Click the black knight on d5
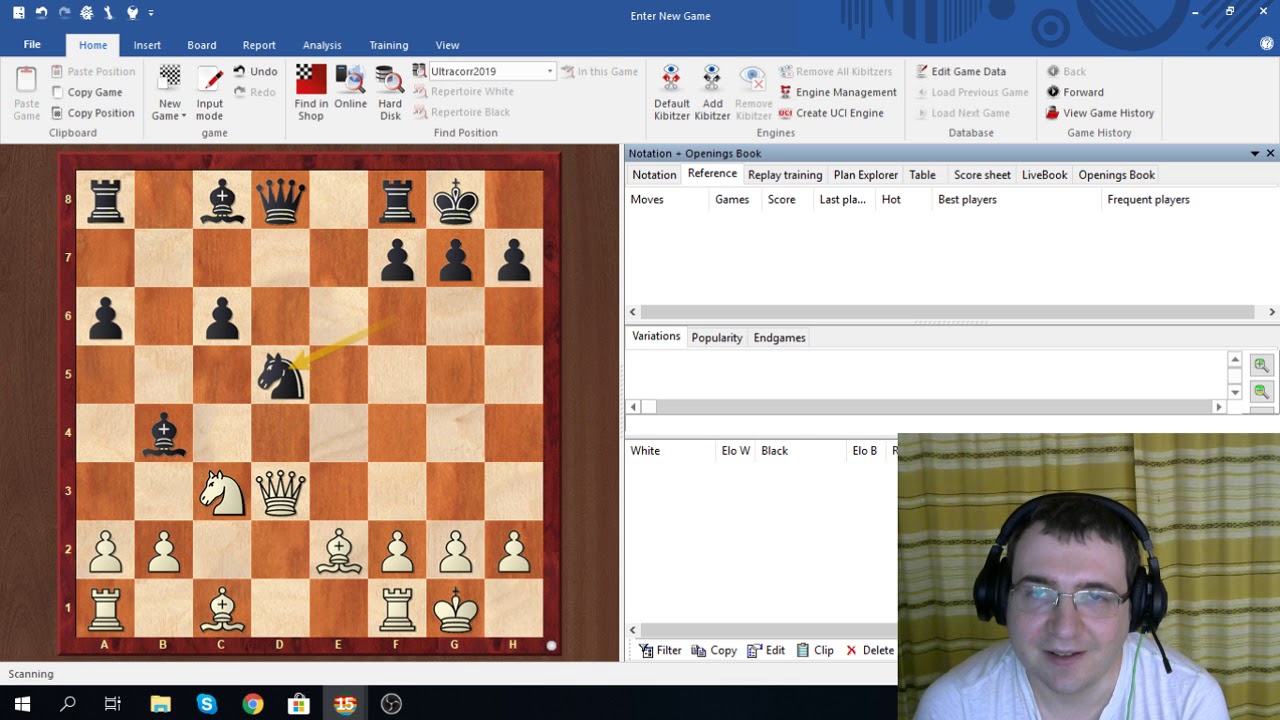This screenshot has height=720, width=1280. click(280, 376)
